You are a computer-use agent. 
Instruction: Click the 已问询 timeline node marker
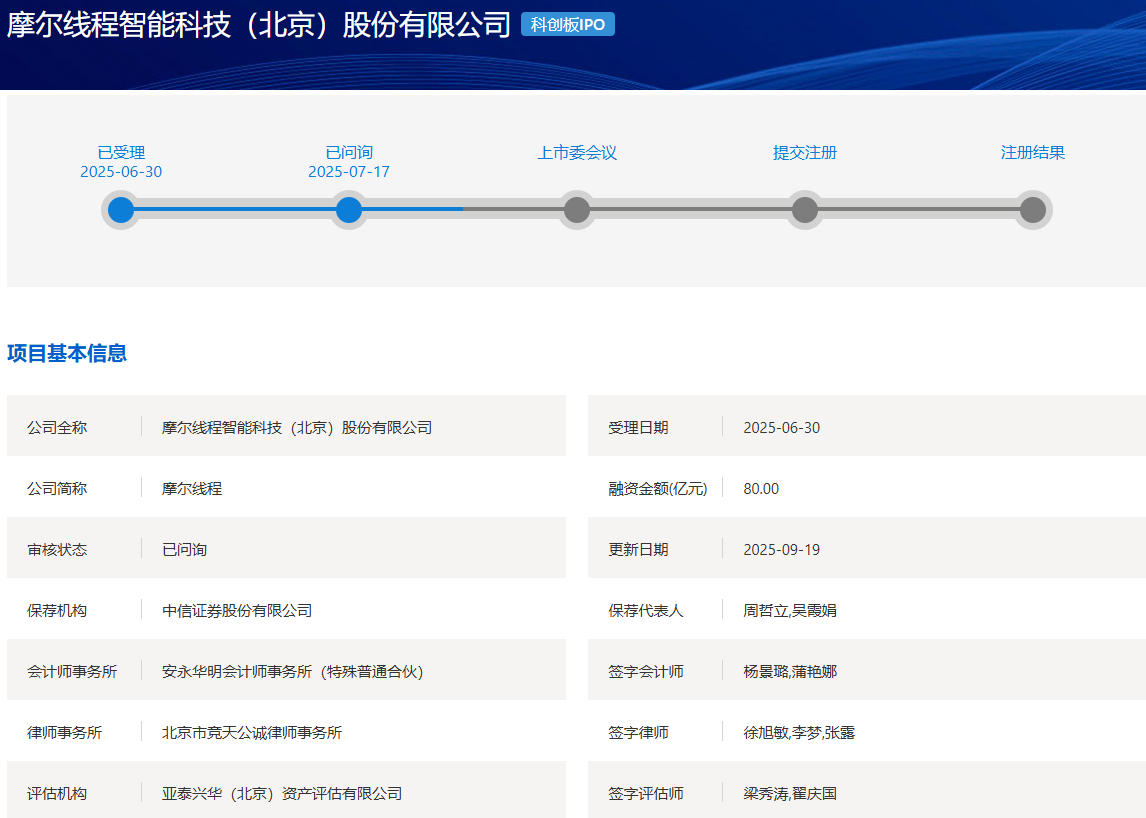point(349,210)
